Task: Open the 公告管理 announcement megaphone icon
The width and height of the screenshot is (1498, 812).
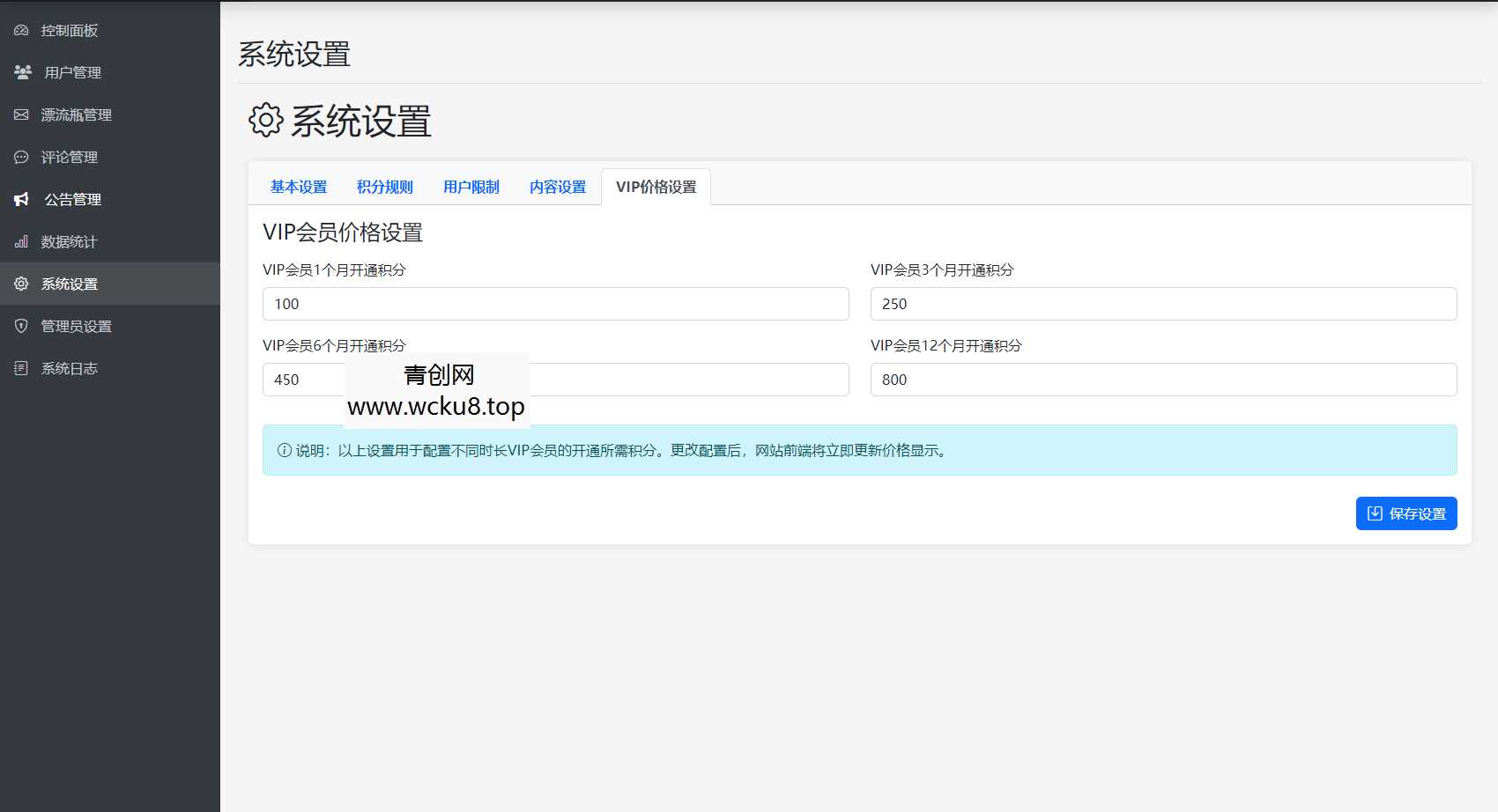Action: click(x=21, y=198)
